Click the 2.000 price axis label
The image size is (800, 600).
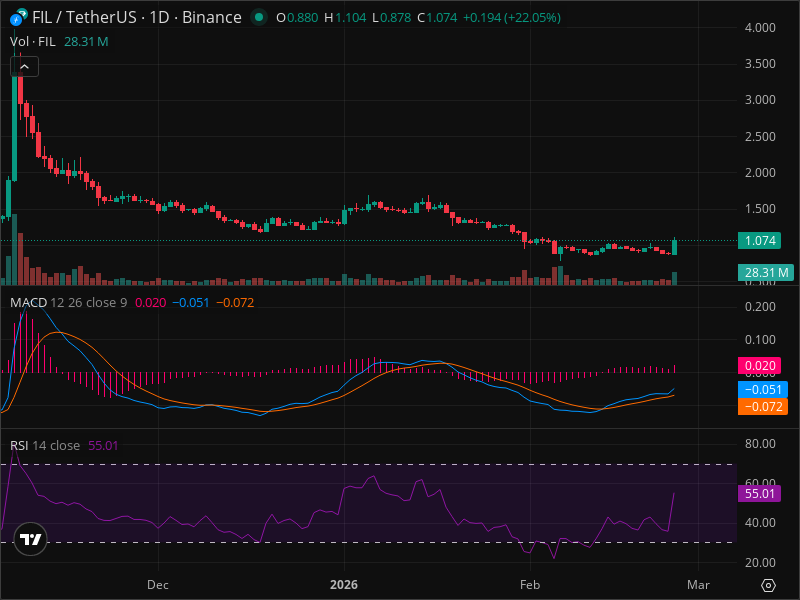(x=760, y=172)
